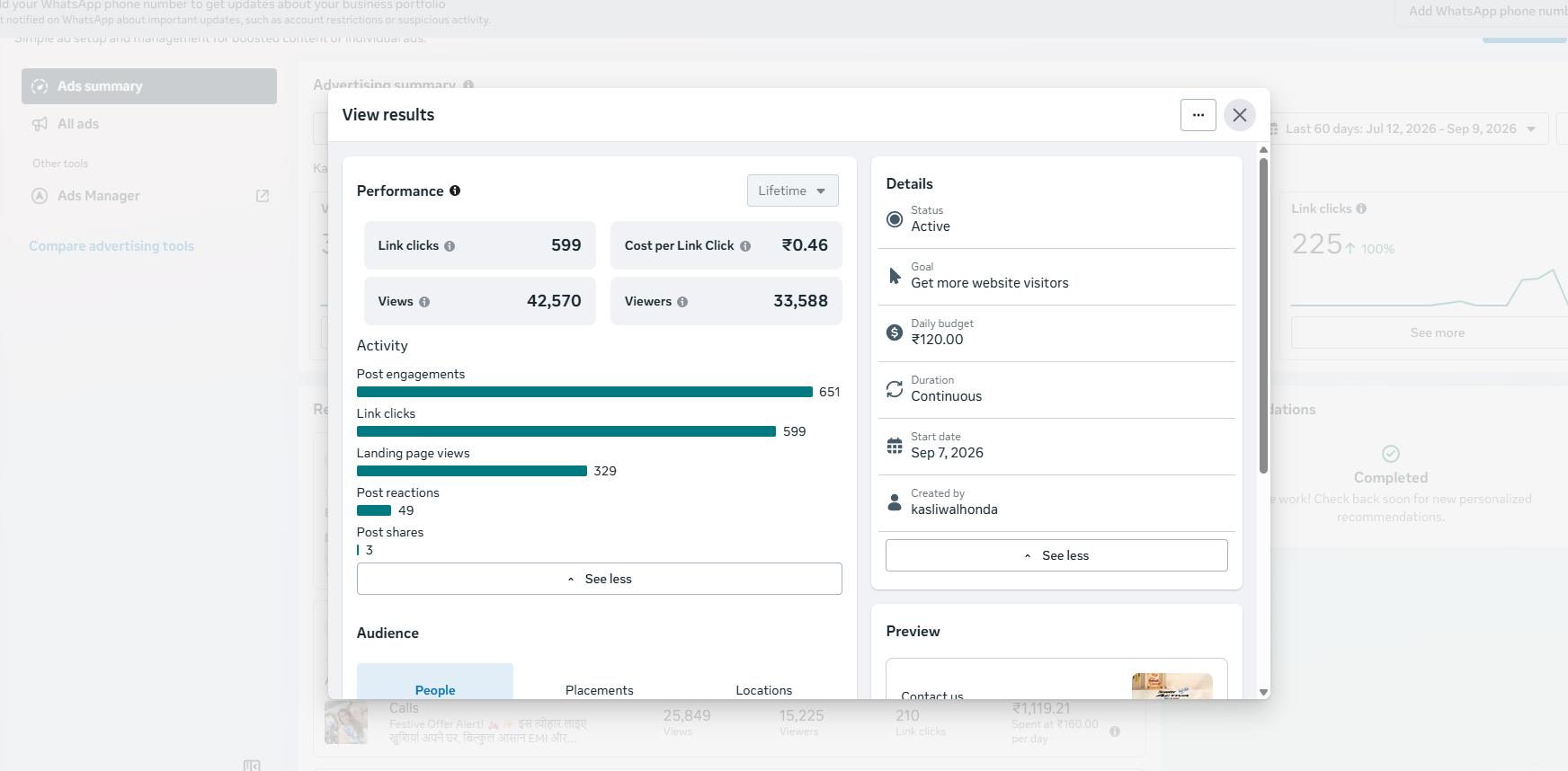This screenshot has width=1568, height=771.
Task: Click the Continuous duration text
Action: pos(946,396)
